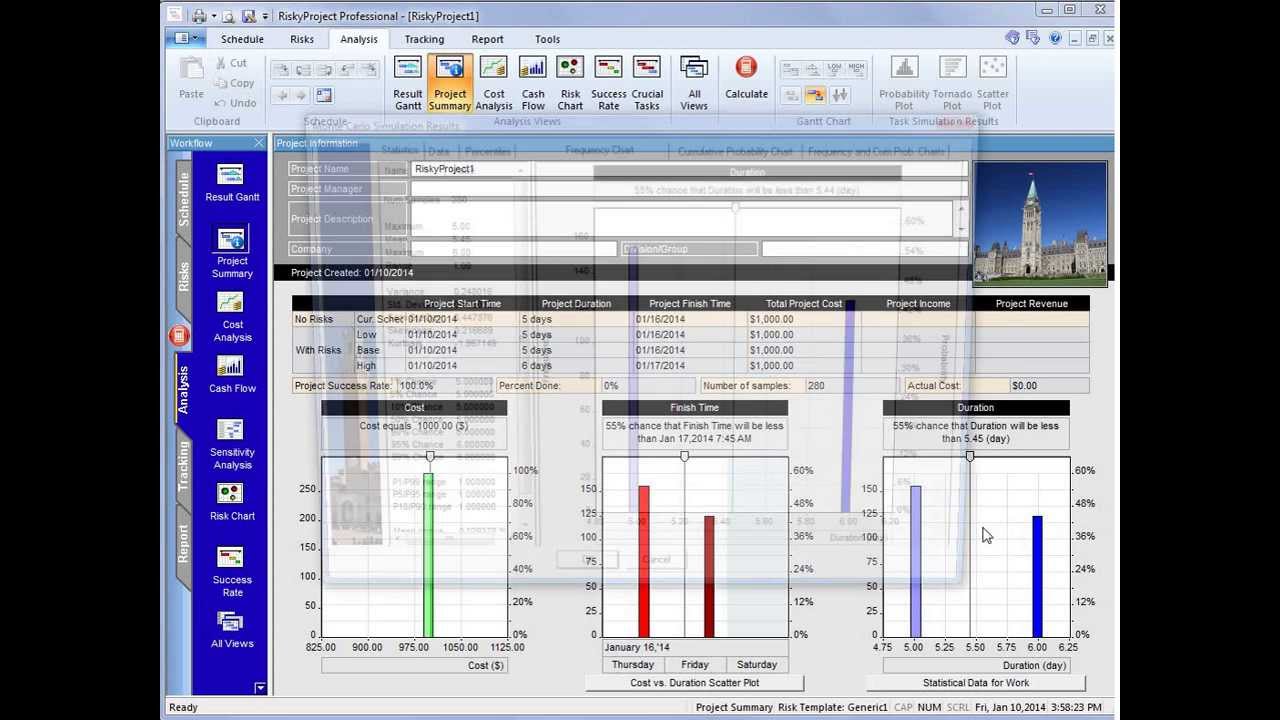Screen dimensions: 1280x720
Task: Open the Cash Flow ribbon view
Action: (533, 83)
